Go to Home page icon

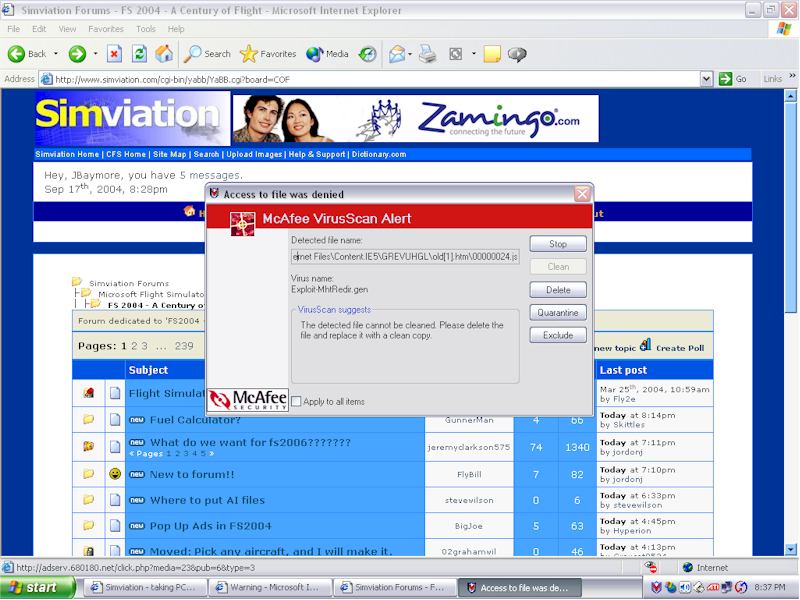click(x=164, y=54)
